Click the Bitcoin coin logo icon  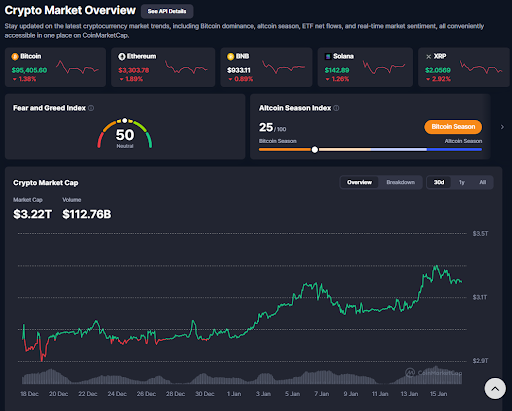coord(15,57)
